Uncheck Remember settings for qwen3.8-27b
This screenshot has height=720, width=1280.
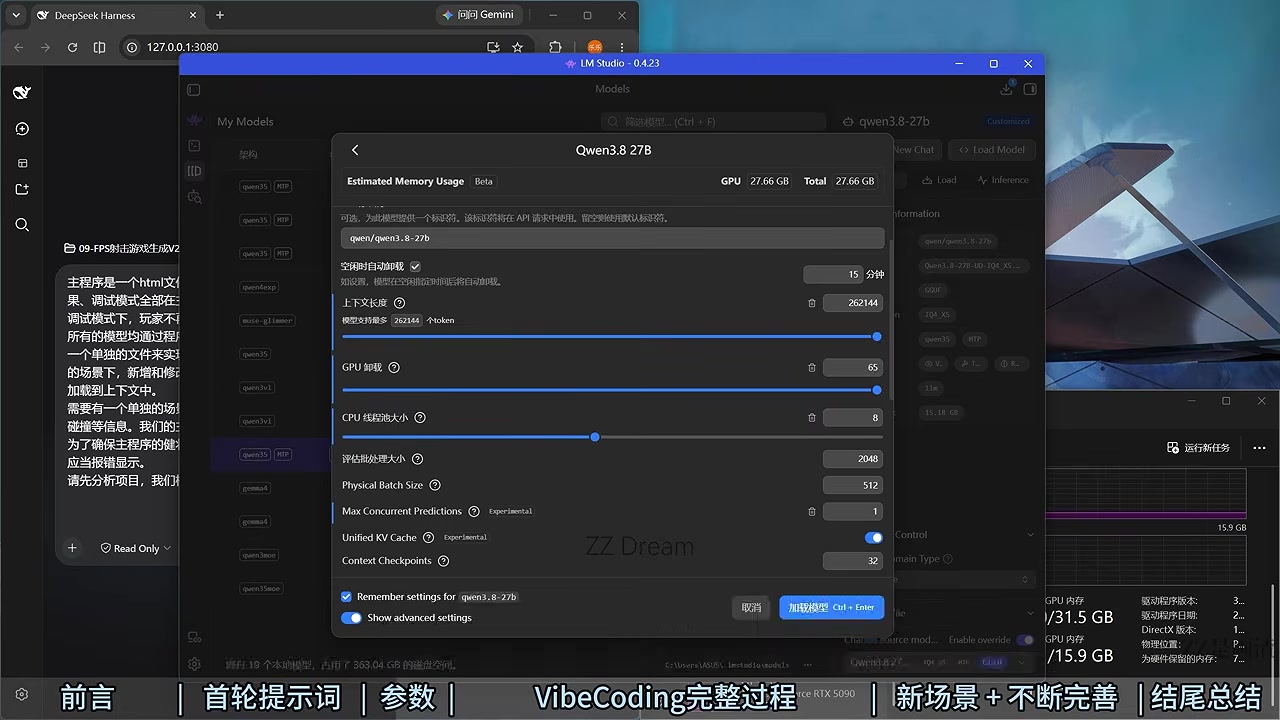[x=346, y=597]
